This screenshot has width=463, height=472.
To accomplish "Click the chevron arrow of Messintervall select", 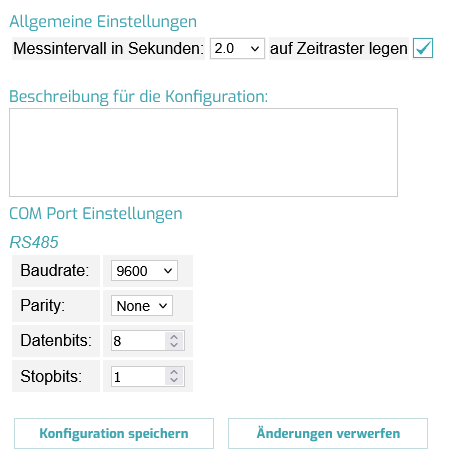I will (255, 49).
